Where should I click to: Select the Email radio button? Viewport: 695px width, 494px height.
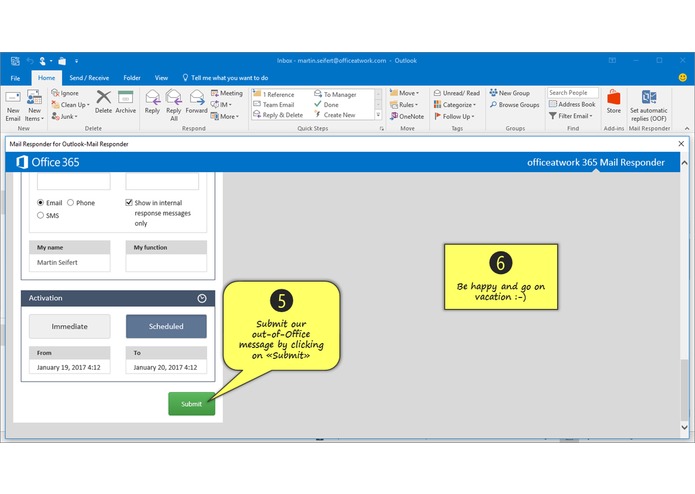pos(40,202)
